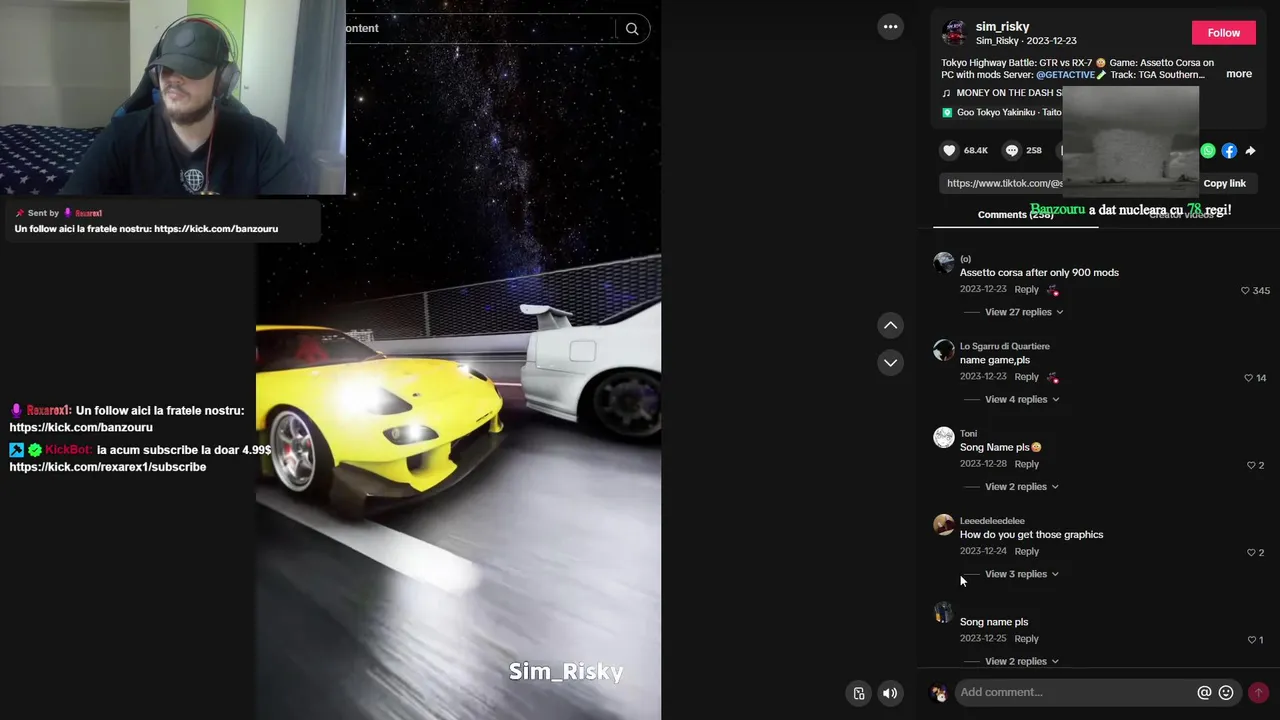Open the emoji picker in comment box

[x=1226, y=692]
